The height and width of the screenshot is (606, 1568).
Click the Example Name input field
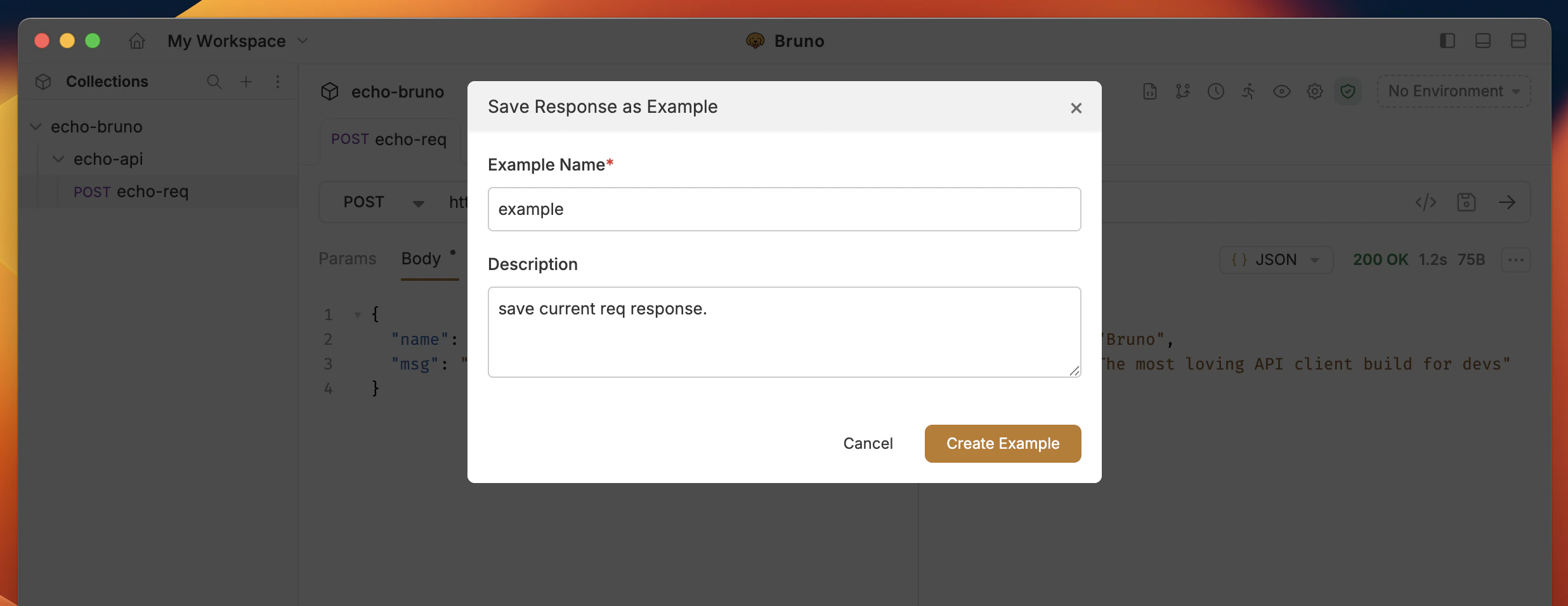tap(784, 209)
